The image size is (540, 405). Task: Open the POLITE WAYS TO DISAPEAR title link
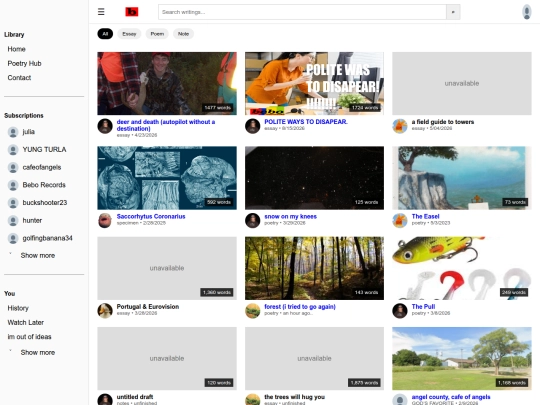click(x=306, y=122)
